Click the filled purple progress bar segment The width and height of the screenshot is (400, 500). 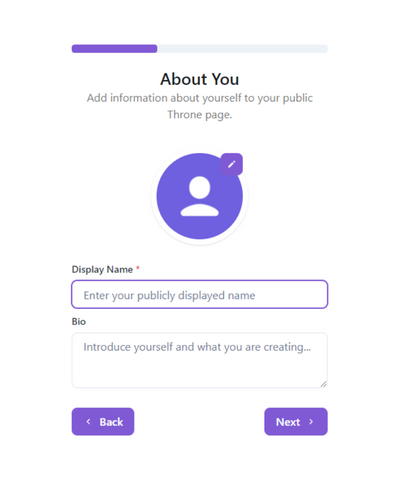coord(114,49)
